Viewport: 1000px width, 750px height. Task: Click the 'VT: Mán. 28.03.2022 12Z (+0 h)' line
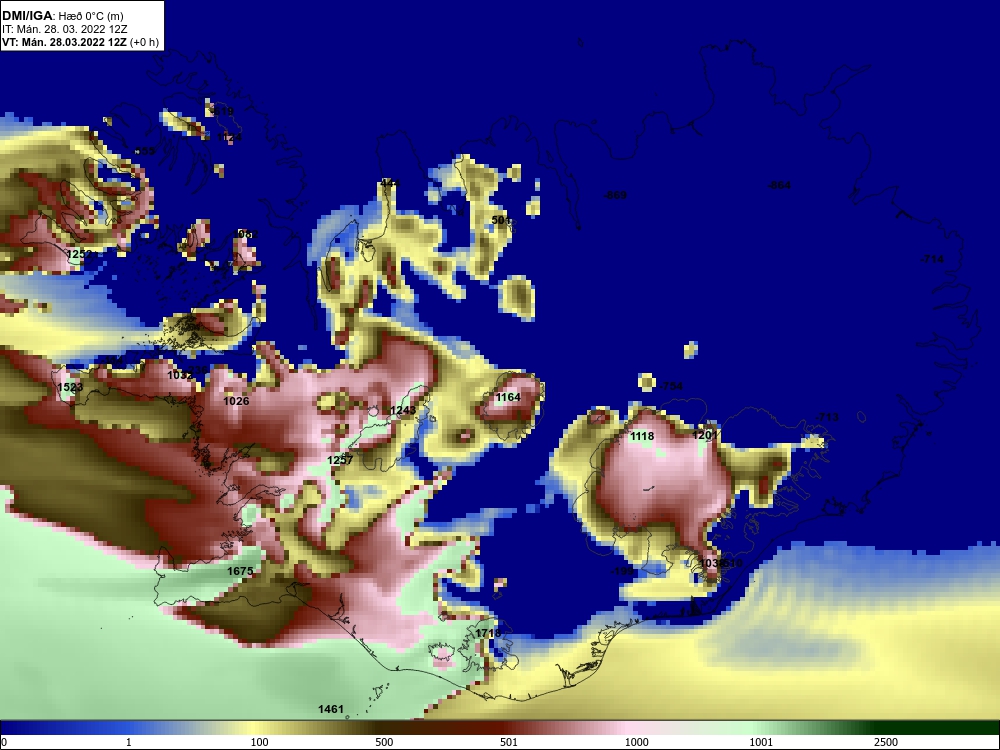(80, 42)
